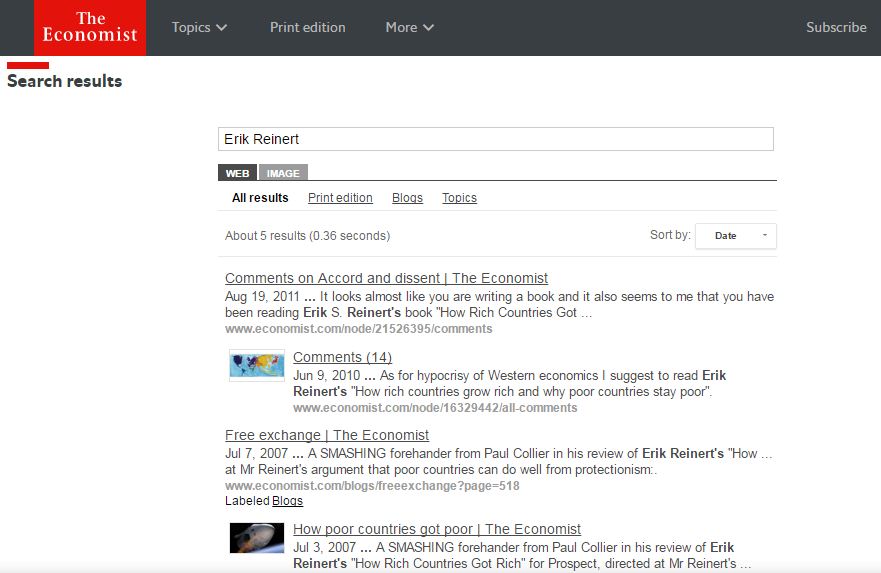Open Print edition in the top navigation
Screen dimensions: 881x573
point(307,28)
